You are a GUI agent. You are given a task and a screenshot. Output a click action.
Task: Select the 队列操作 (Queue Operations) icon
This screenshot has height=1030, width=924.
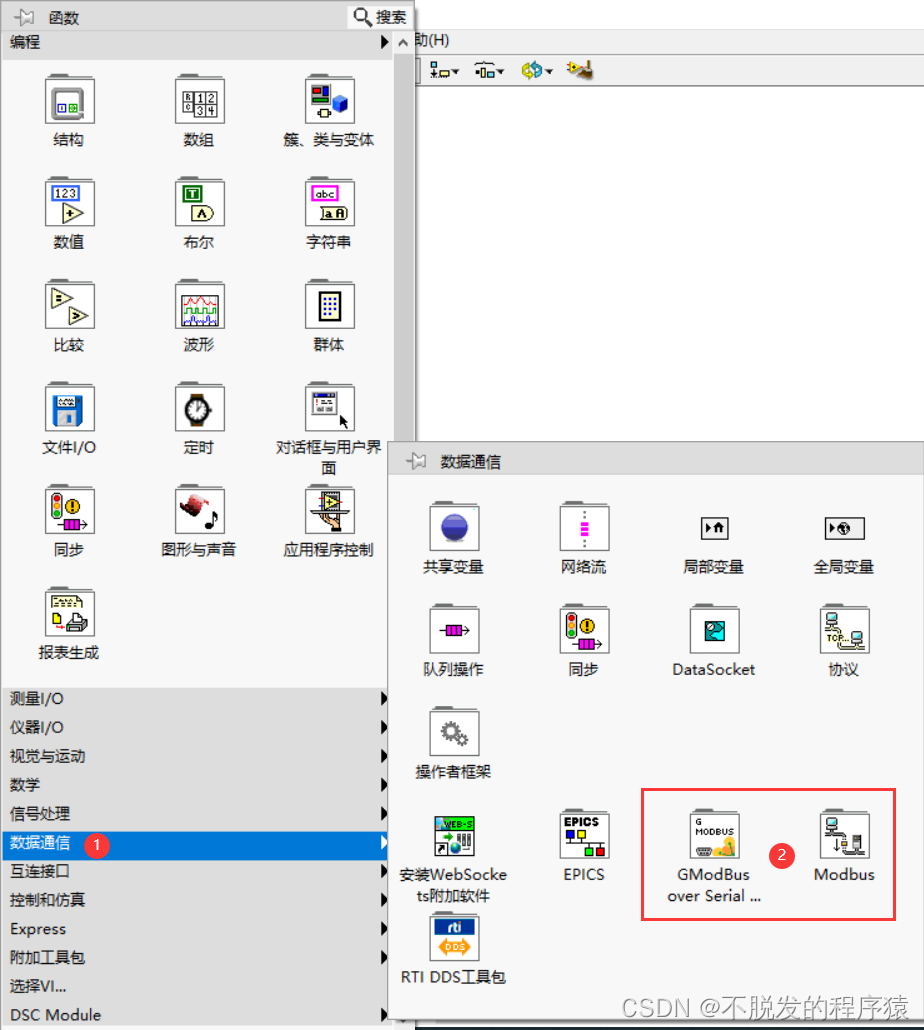pos(453,630)
